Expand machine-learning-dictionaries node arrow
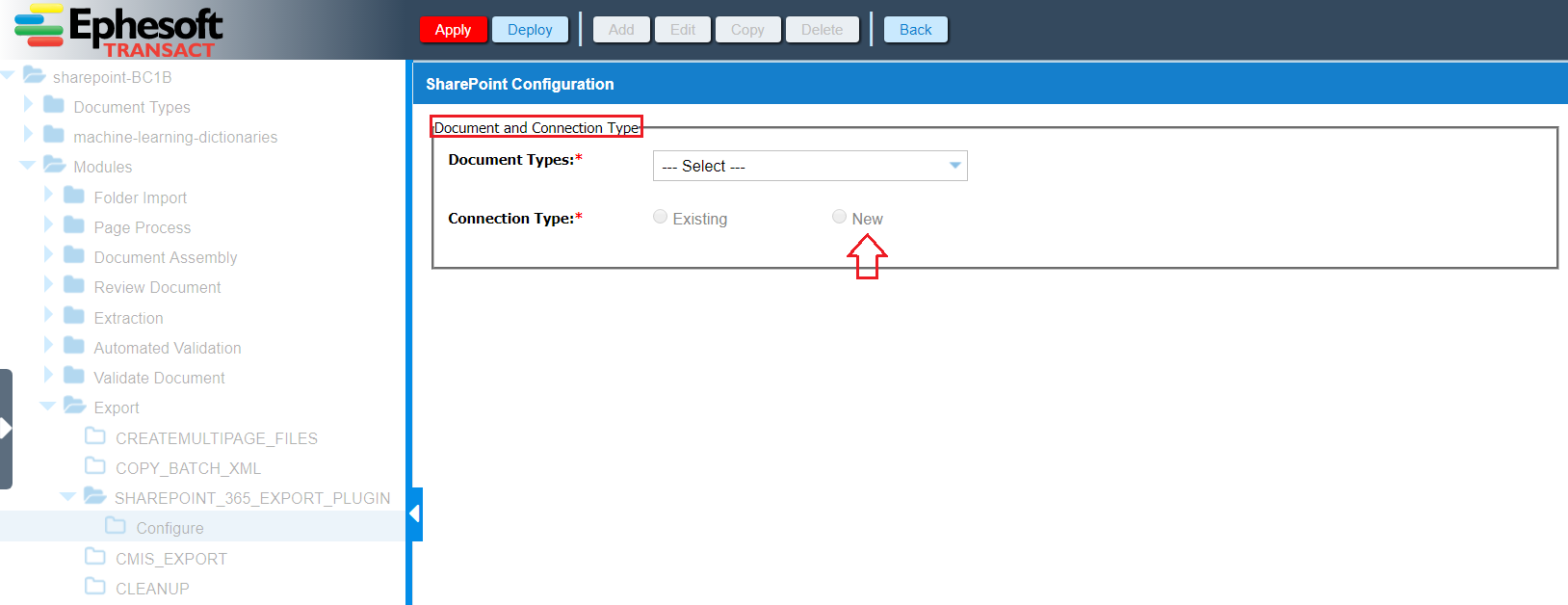Viewport: 1568px width, 605px height. tap(28, 134)
